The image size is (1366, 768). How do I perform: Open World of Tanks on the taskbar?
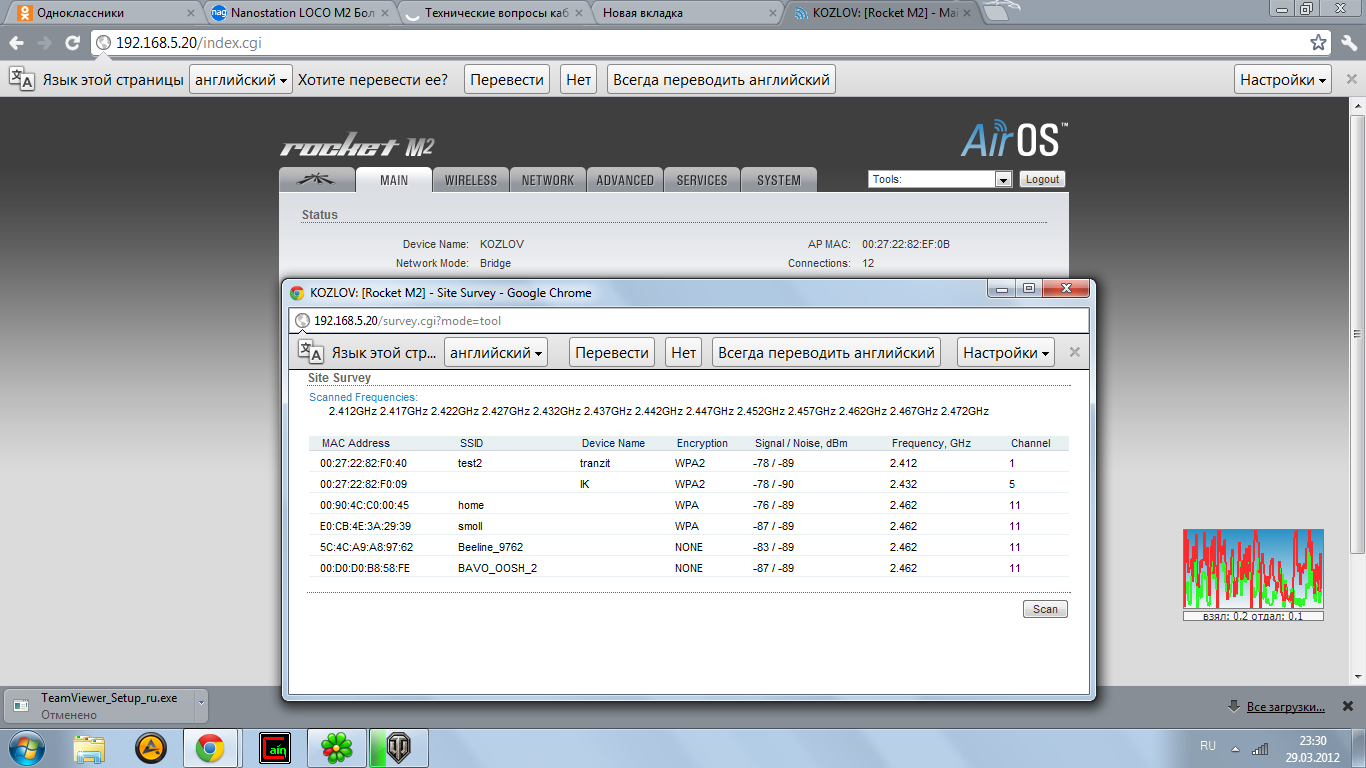399,747
